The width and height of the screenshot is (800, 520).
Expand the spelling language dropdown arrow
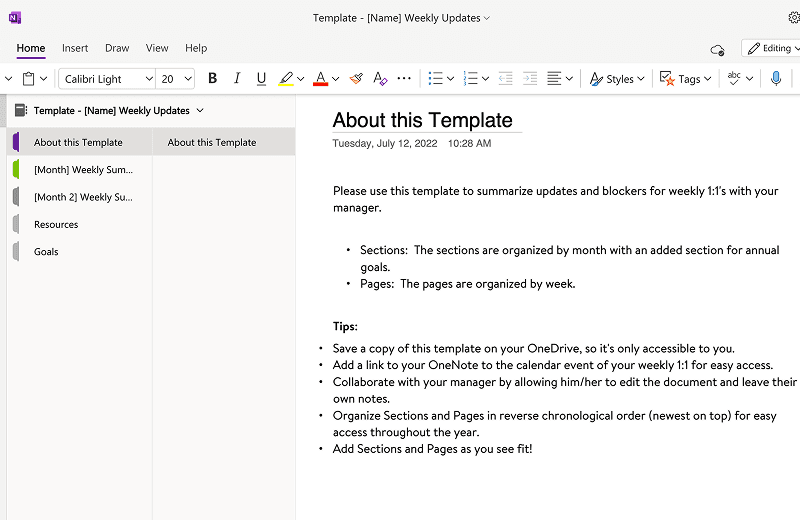coord(749,79)
